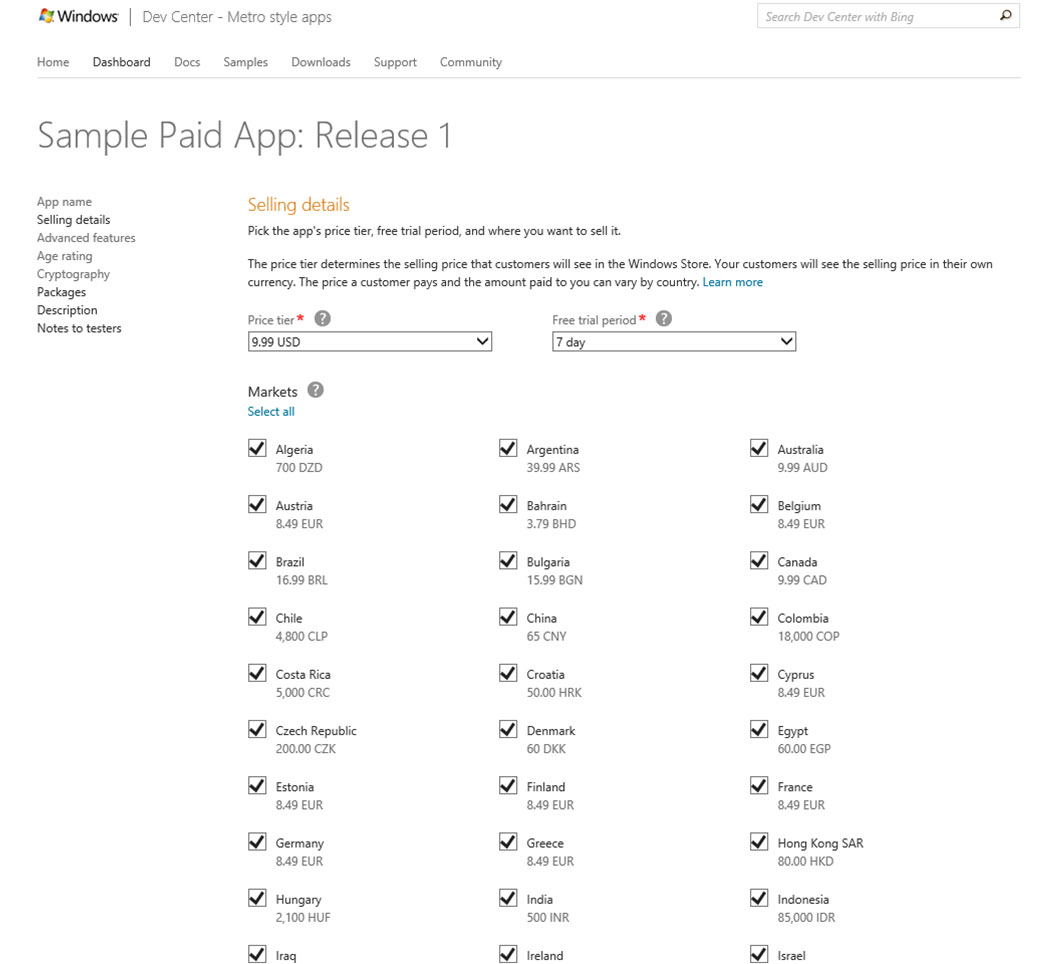
Task: Toggle Czech Republic checkbox
Action: 257,729
